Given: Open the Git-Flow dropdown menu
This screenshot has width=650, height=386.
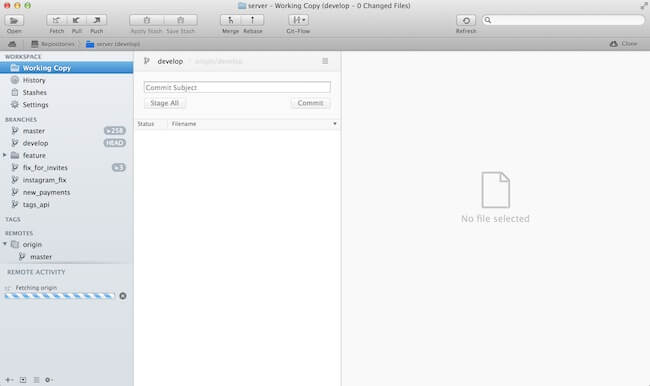Looking at the screenshot, I should 298,20.
